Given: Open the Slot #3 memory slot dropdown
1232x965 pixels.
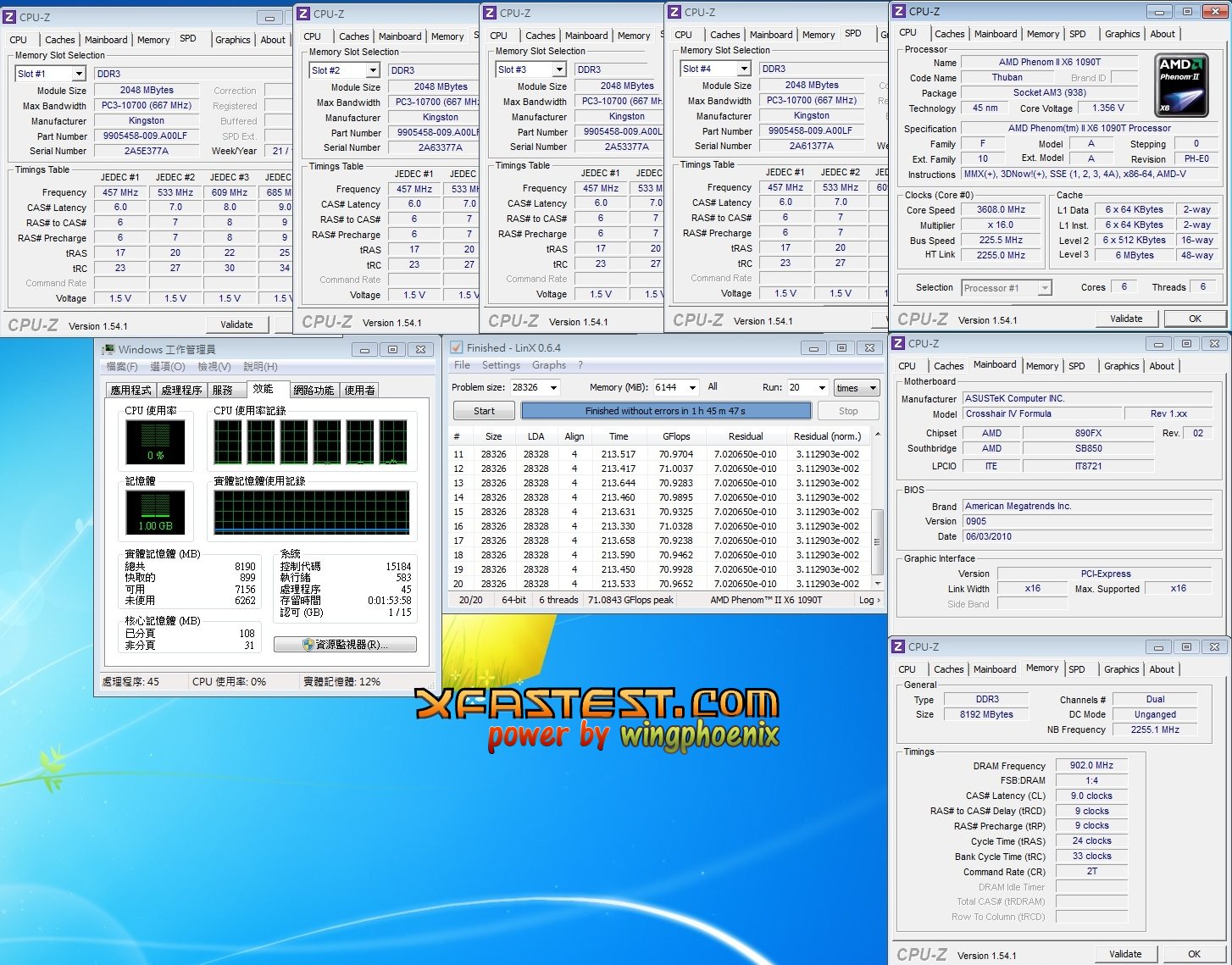Looking at the screenshot, I should tap(560, 69).
